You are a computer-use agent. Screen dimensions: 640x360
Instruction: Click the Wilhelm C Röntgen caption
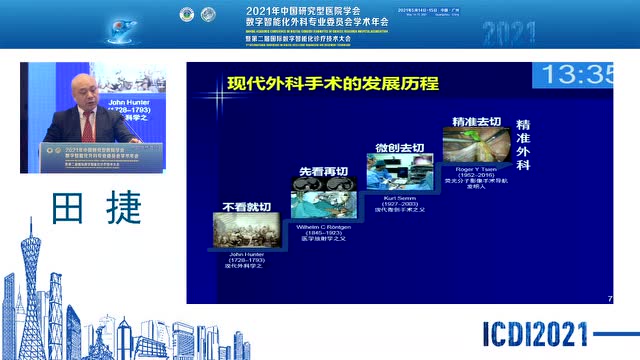click(324, 233)
